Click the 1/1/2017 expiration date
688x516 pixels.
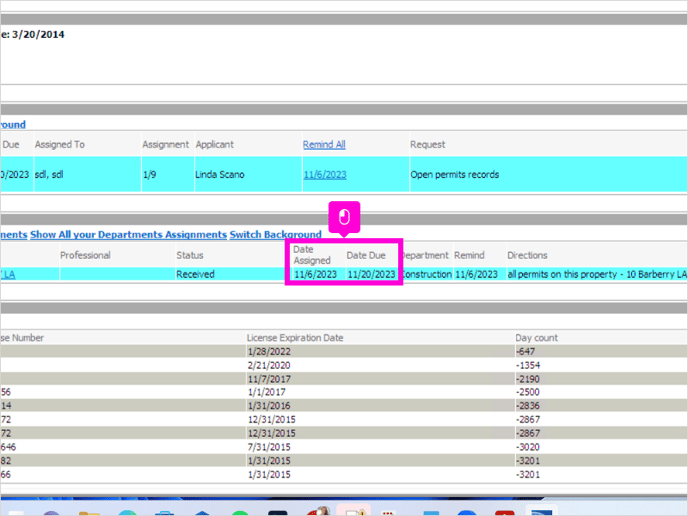coord(266,392)
